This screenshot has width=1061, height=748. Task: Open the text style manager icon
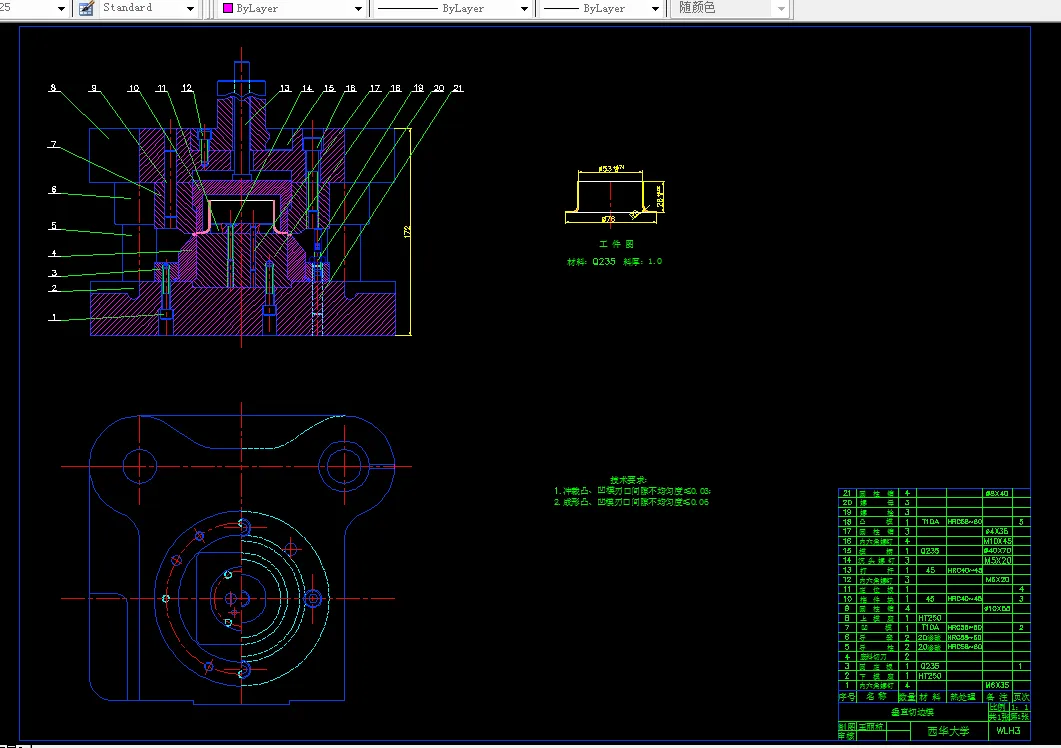(86, 8)
